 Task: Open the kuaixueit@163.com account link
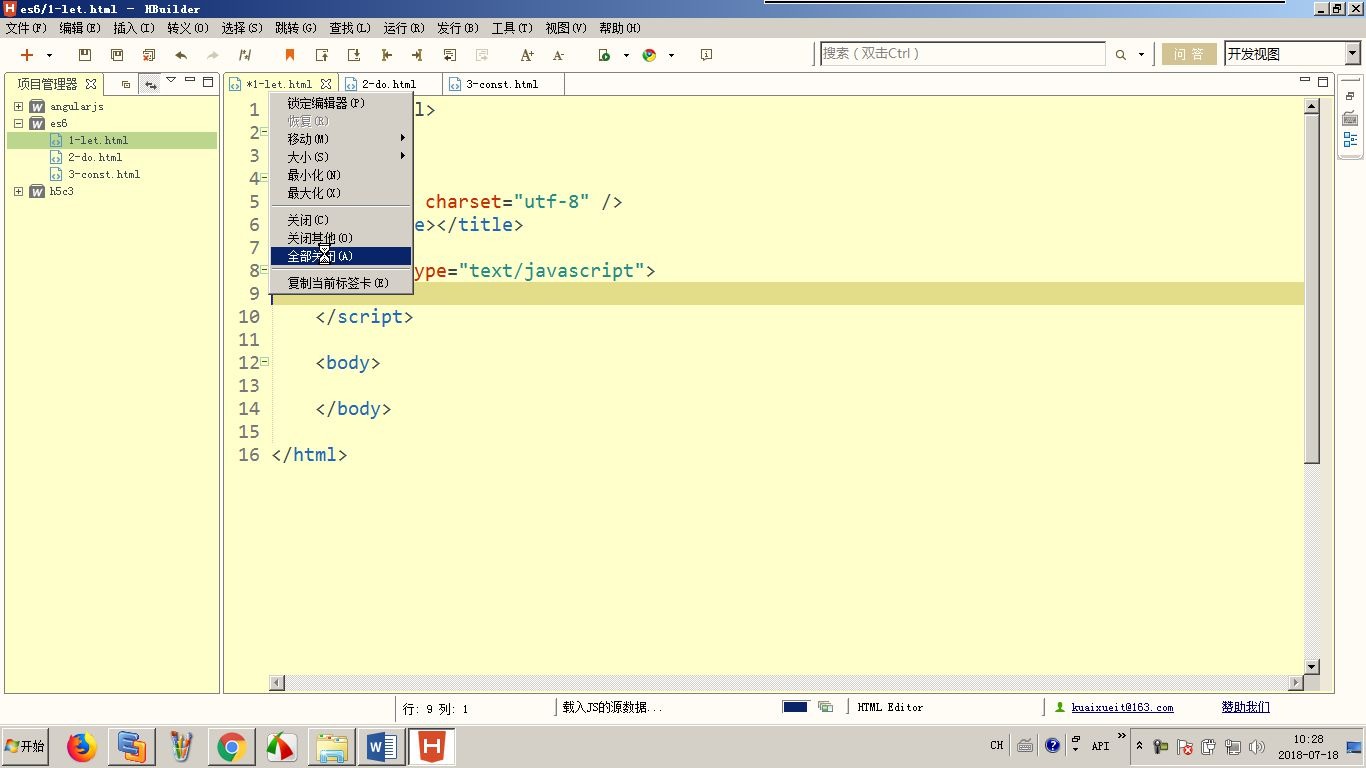point(1124,707)
